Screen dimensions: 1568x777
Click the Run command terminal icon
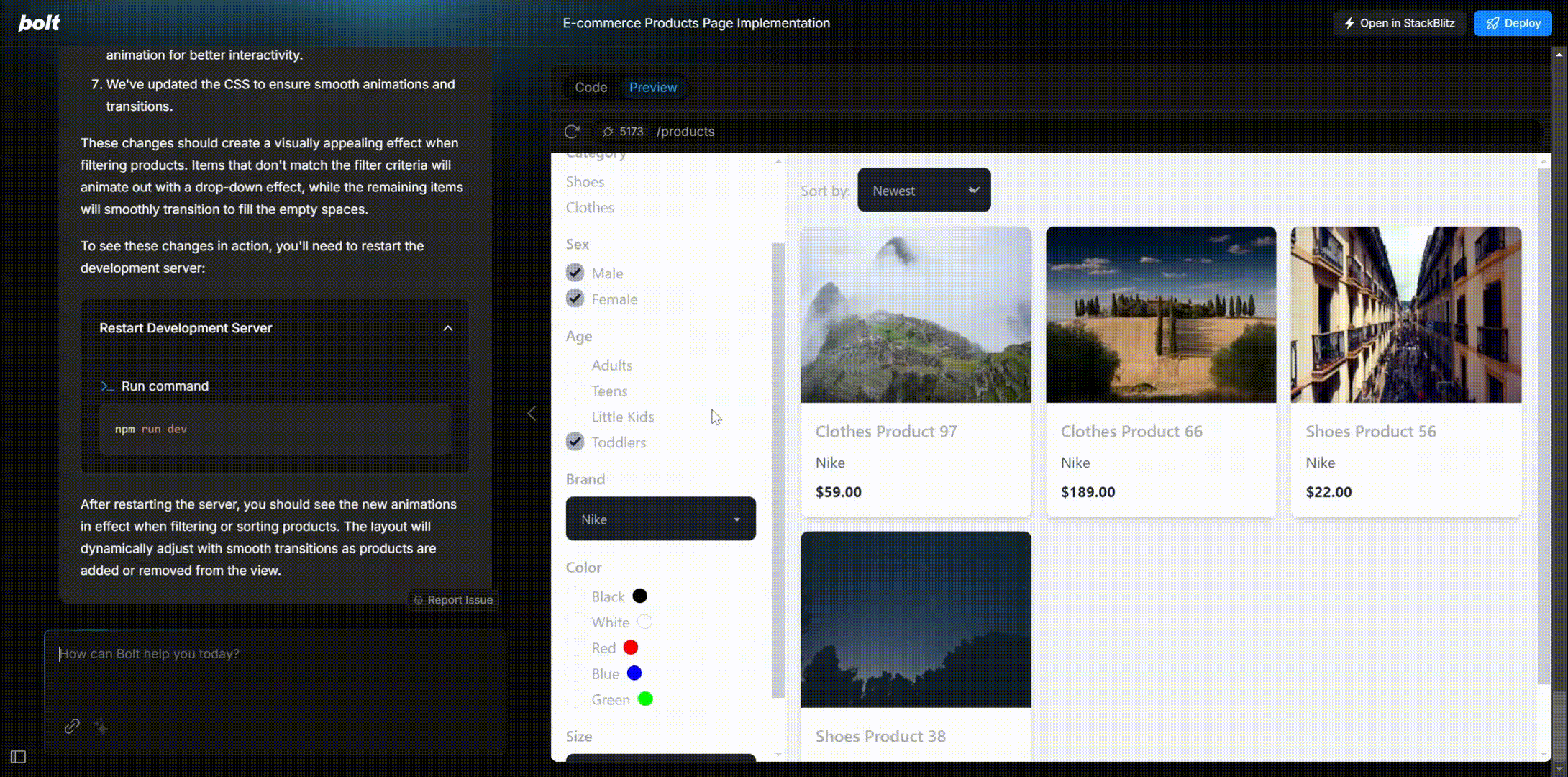(107, 386)
